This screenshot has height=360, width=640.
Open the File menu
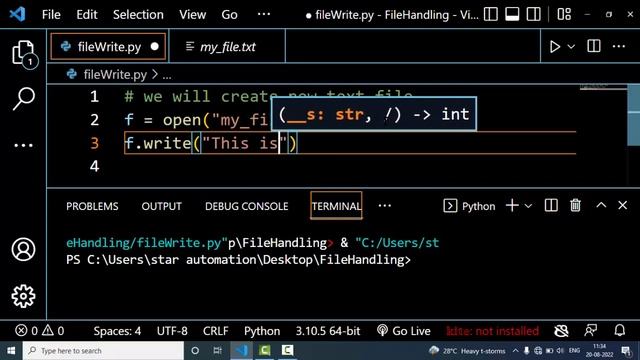[51, 15]
